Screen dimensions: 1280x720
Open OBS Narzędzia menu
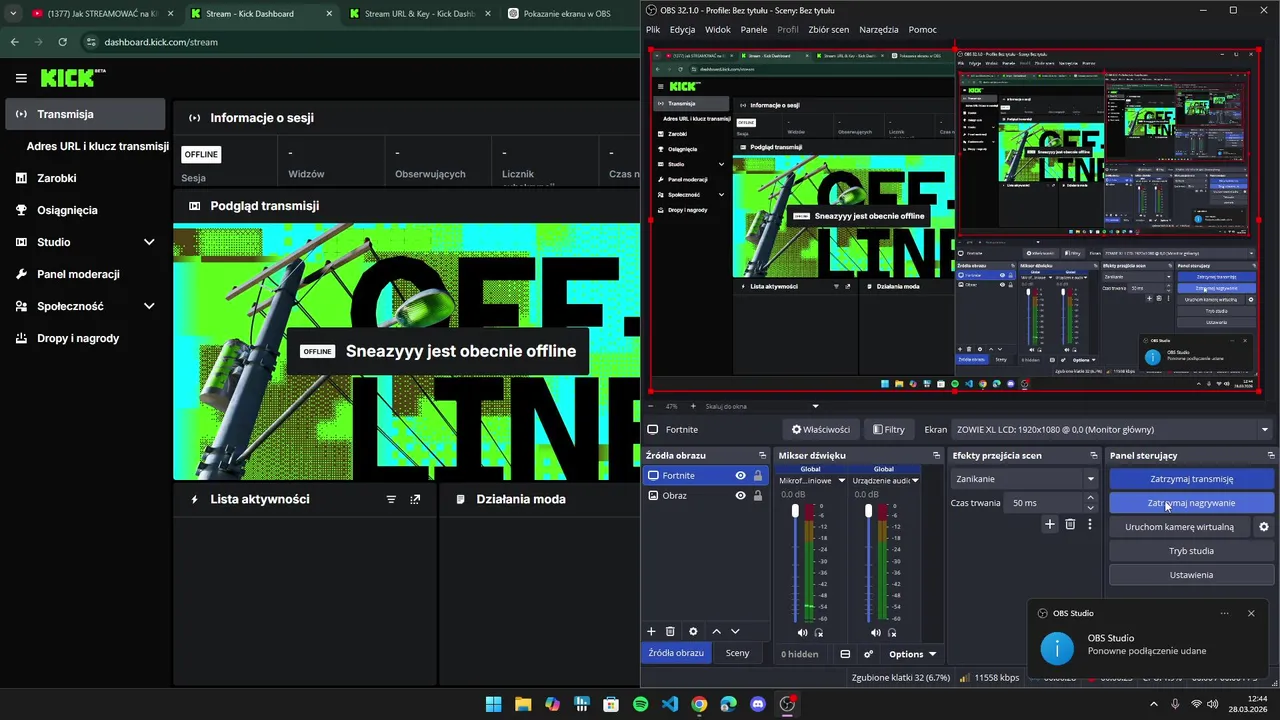click(x=878, y=30)
